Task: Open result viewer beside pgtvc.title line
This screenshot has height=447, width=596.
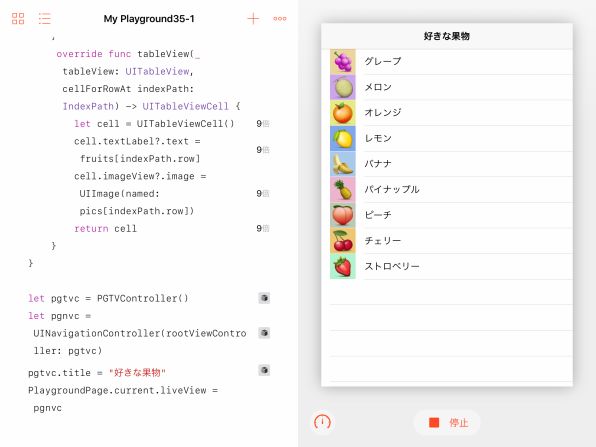Action: click(x=264, y=370)
